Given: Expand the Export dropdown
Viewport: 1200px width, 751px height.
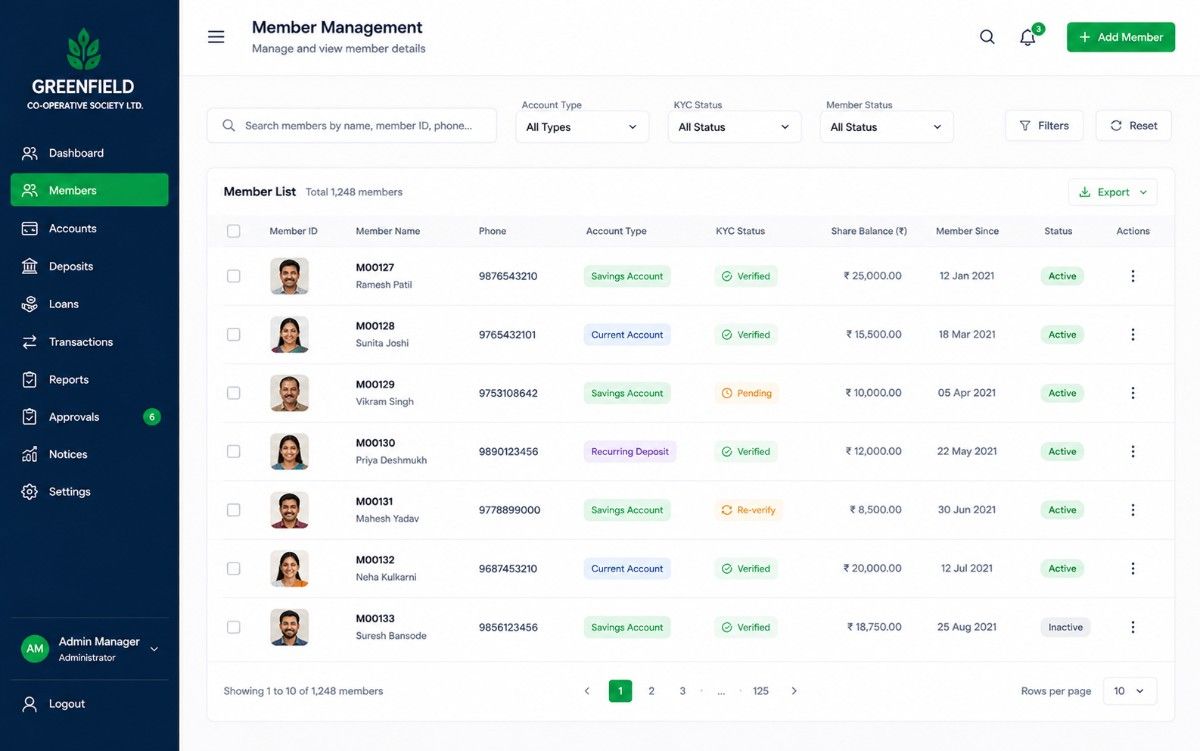Looking at the screenshot, I should 1113,192.
